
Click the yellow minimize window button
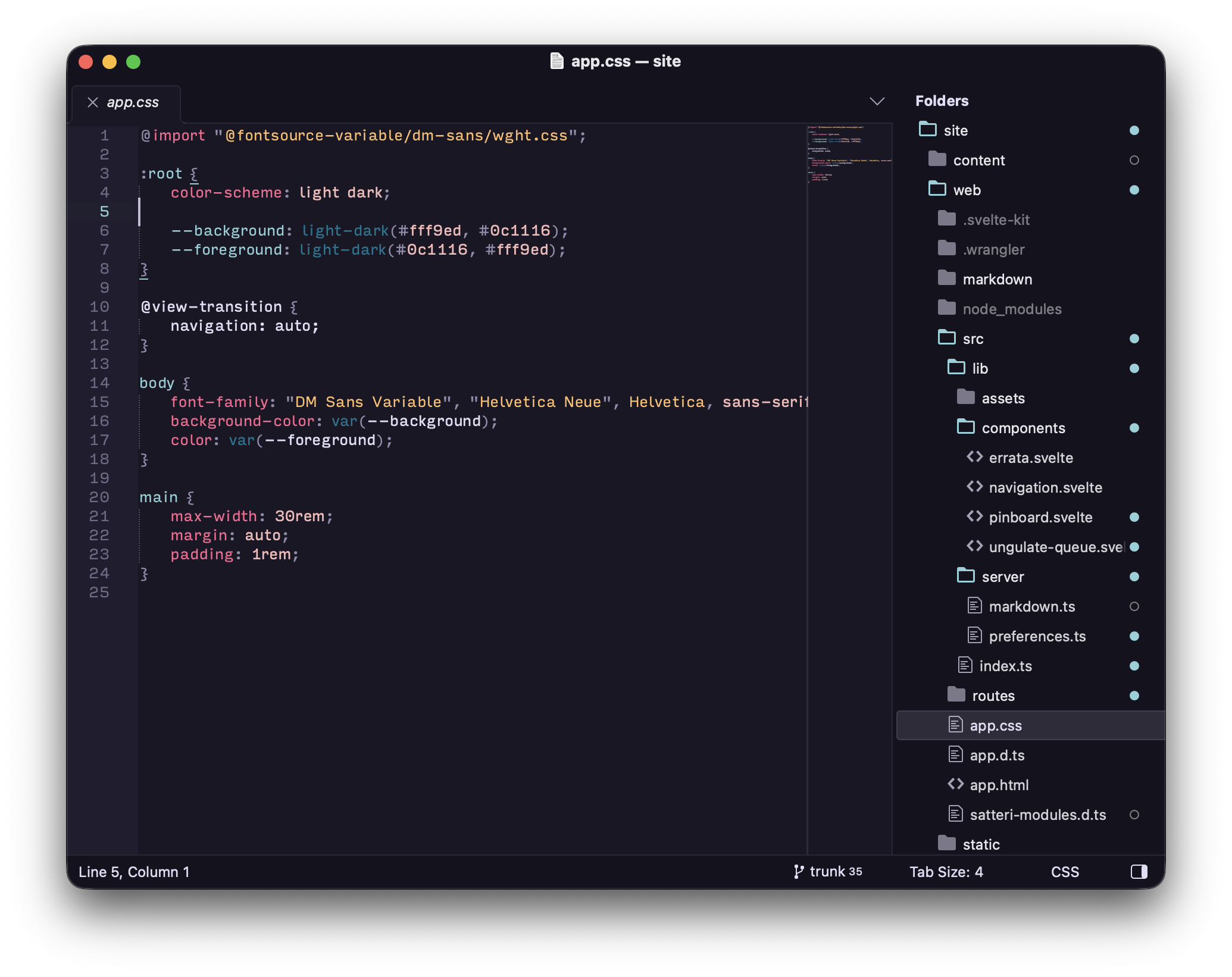point(110,62)
